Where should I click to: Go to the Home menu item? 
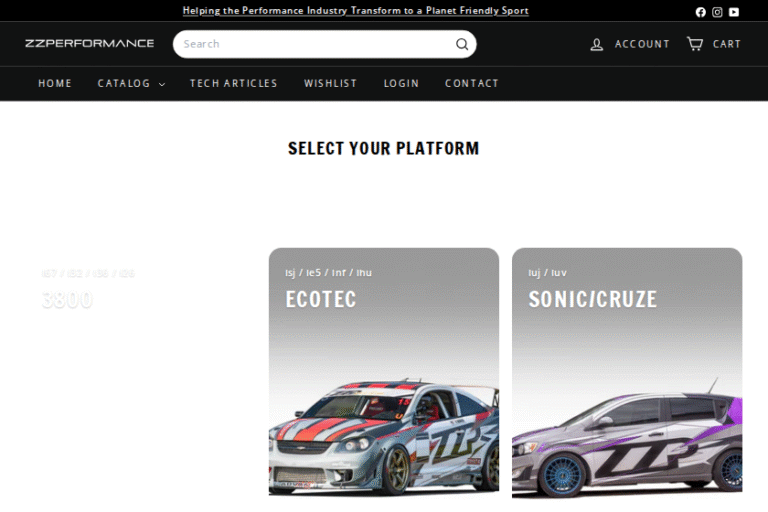(55, 83)
